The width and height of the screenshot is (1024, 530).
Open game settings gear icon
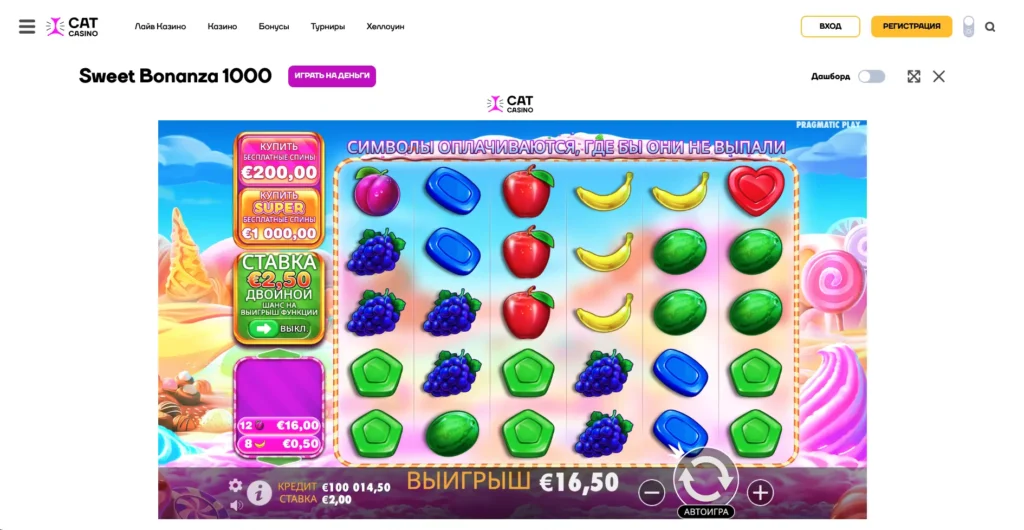click(235, 485)
